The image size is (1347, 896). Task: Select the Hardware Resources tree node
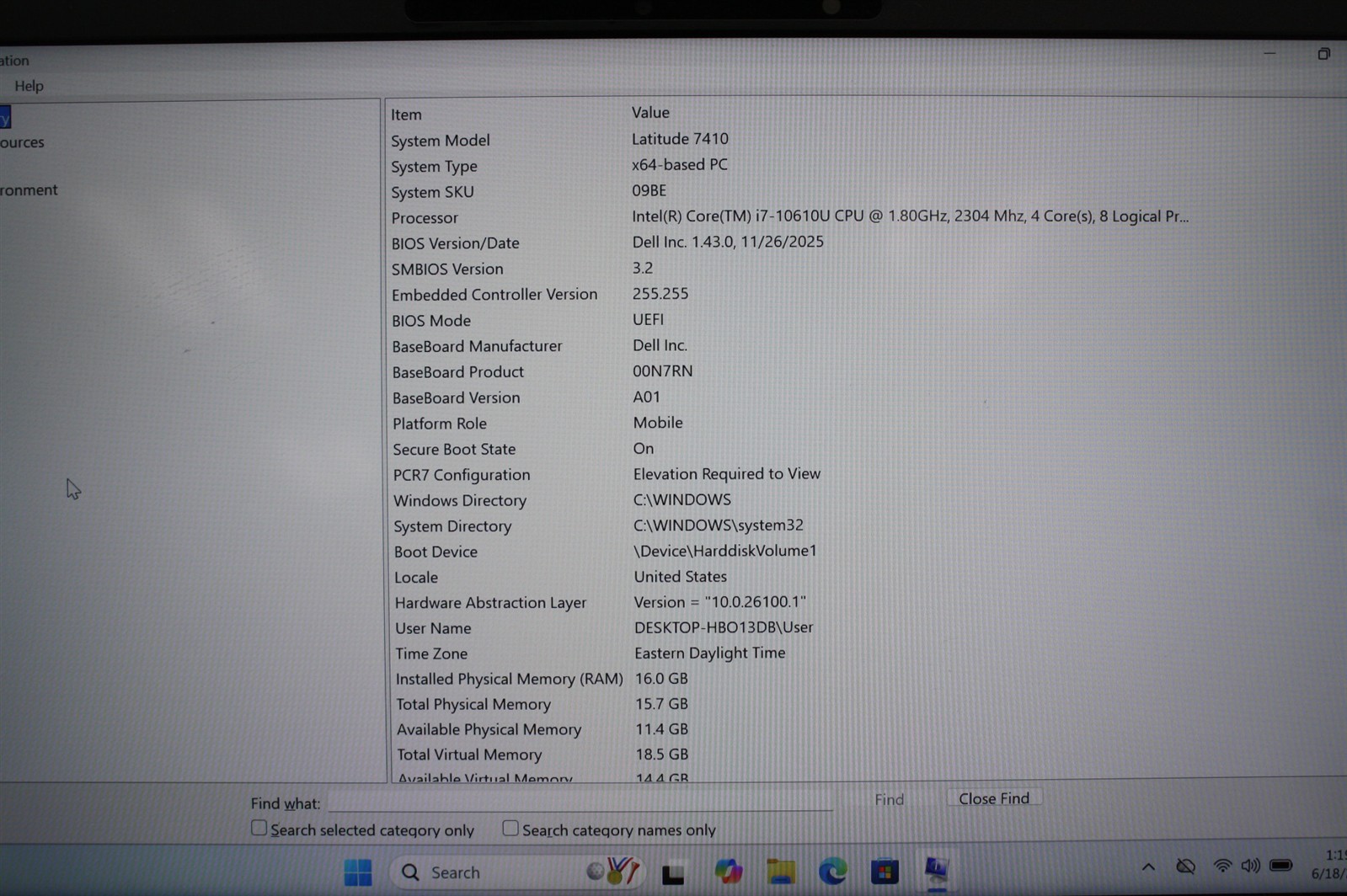click(x=22, y=142)
